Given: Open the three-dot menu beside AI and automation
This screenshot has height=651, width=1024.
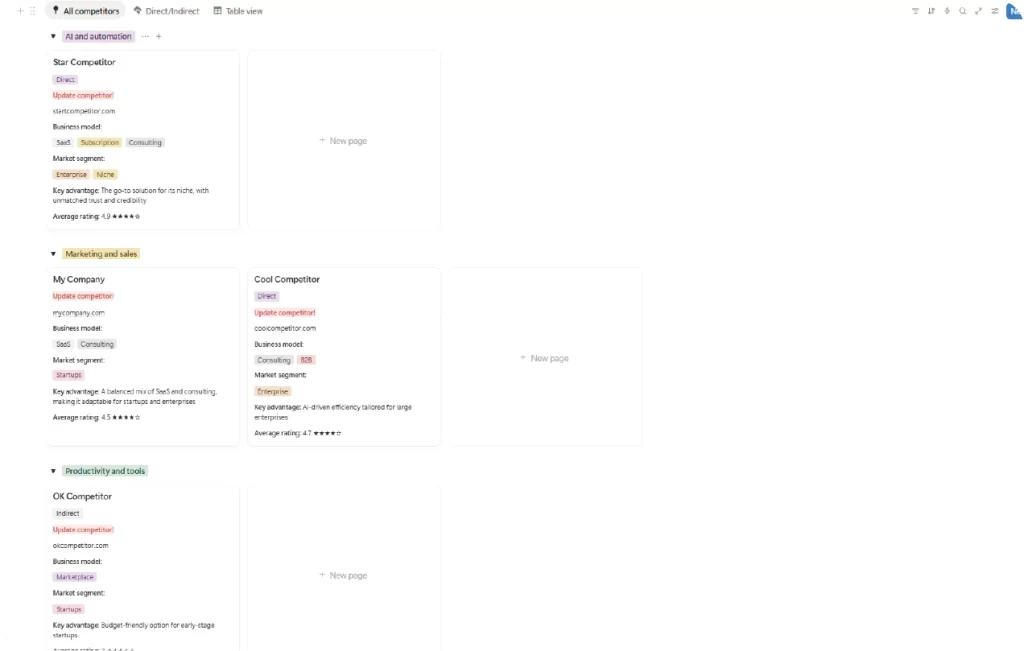Looking at the screenshot, I should [x=145, y=36].
